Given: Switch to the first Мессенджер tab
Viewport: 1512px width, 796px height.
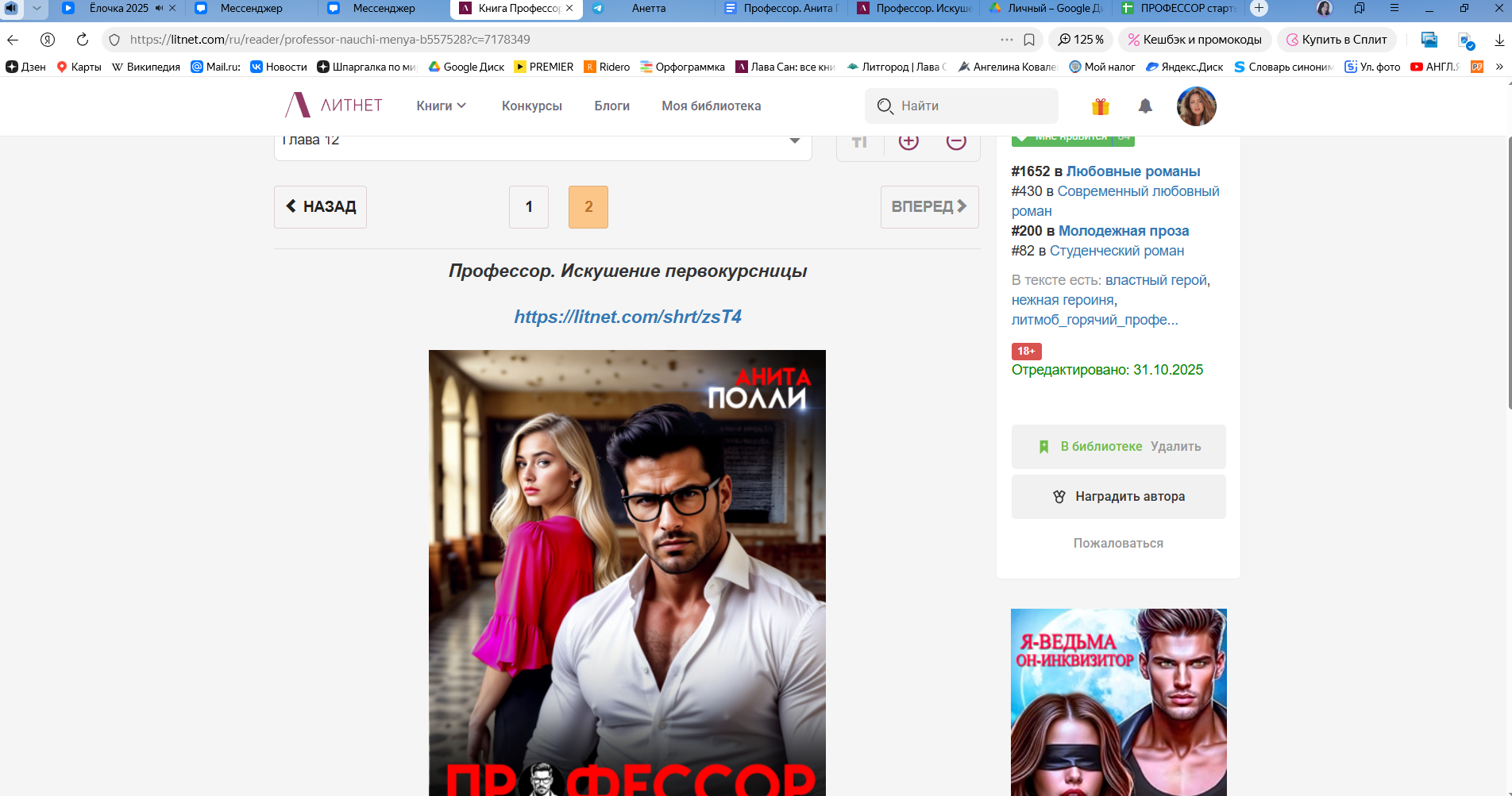Looking at the screenshot, I should click(x=252, y=9).
